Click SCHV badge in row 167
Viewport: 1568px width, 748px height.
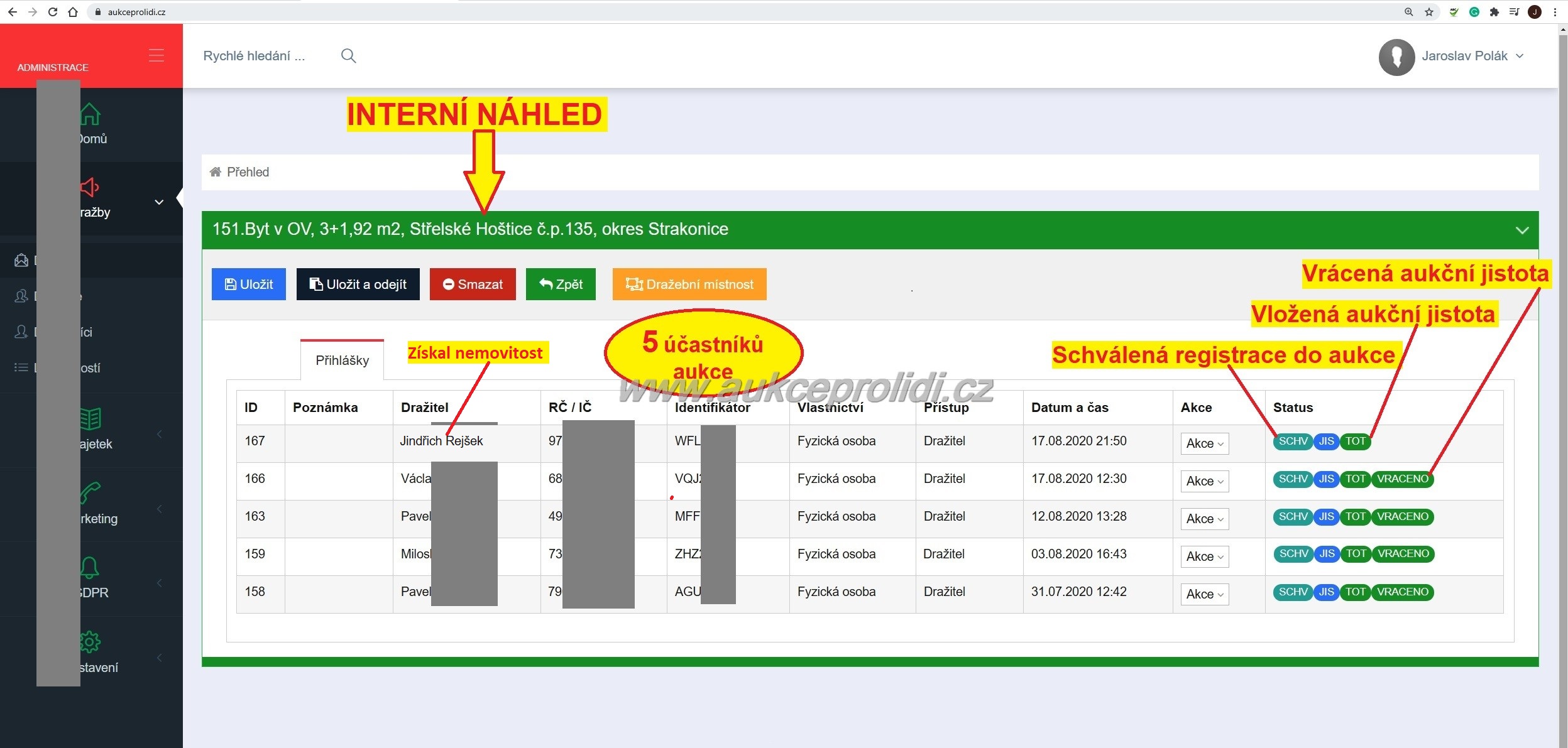1293,441
